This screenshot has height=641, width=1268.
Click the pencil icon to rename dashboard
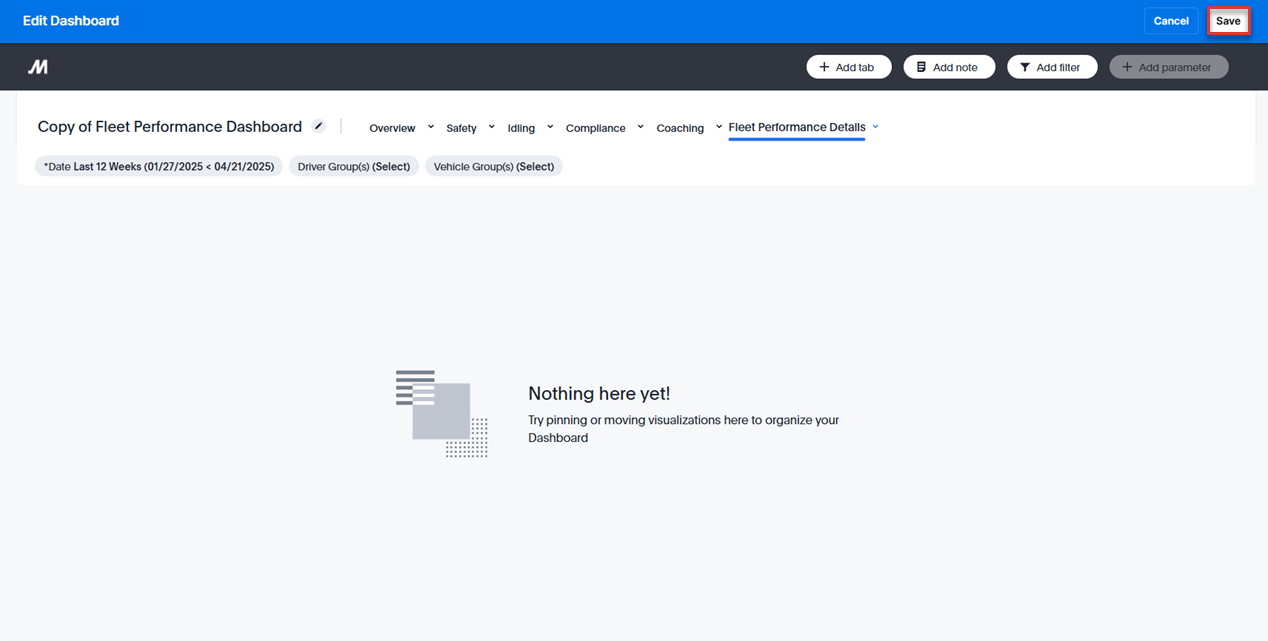point(318,126)
